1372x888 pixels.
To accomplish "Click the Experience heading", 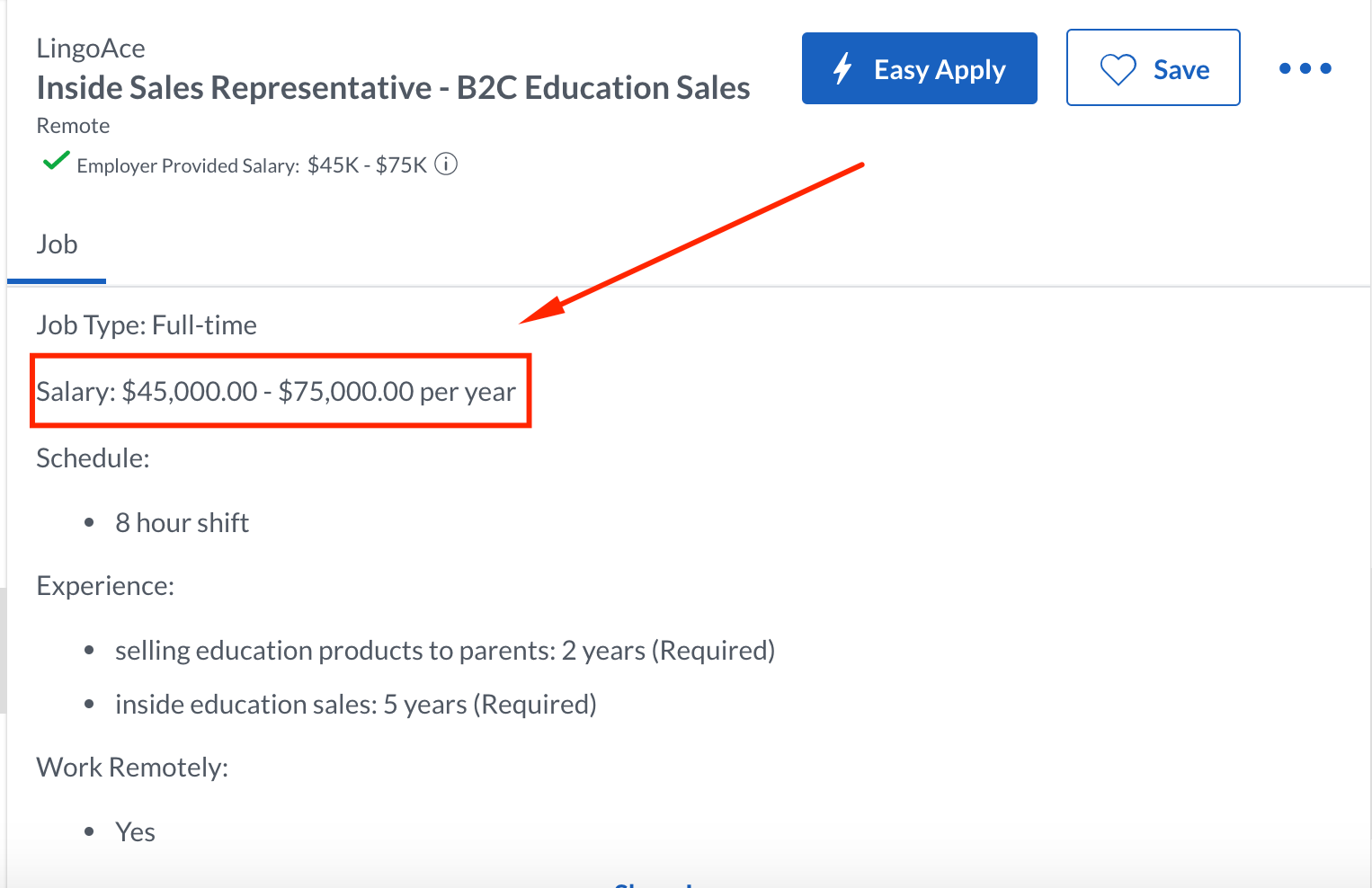I will 105,586.
